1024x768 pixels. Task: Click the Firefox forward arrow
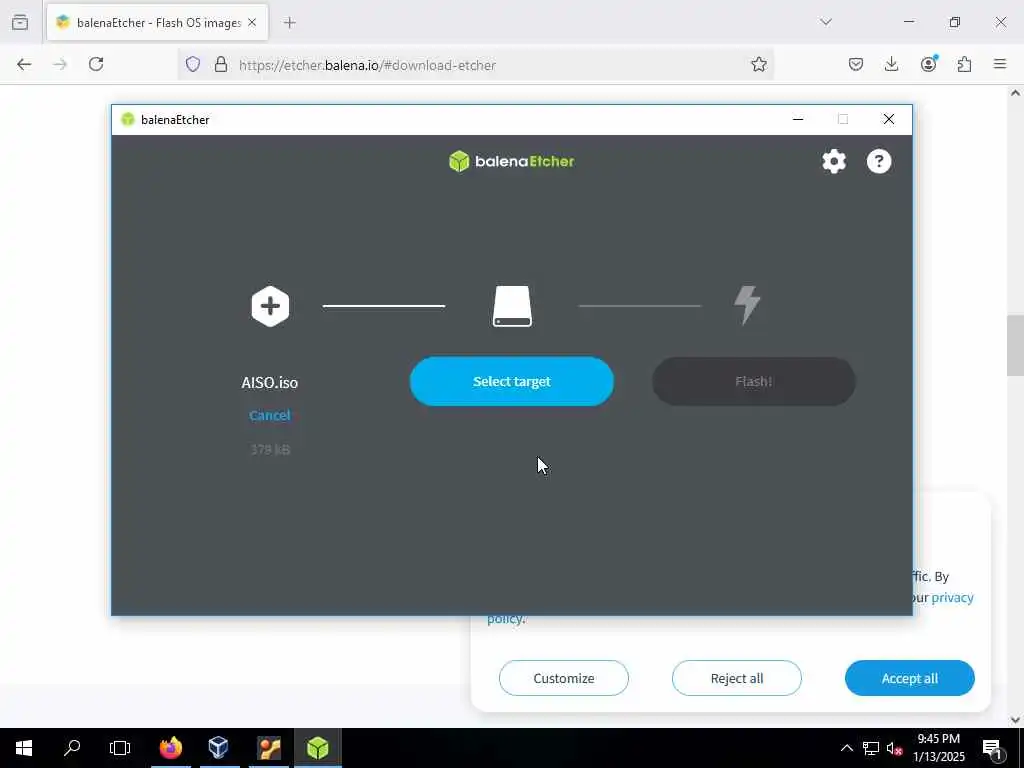click(60, 64)
